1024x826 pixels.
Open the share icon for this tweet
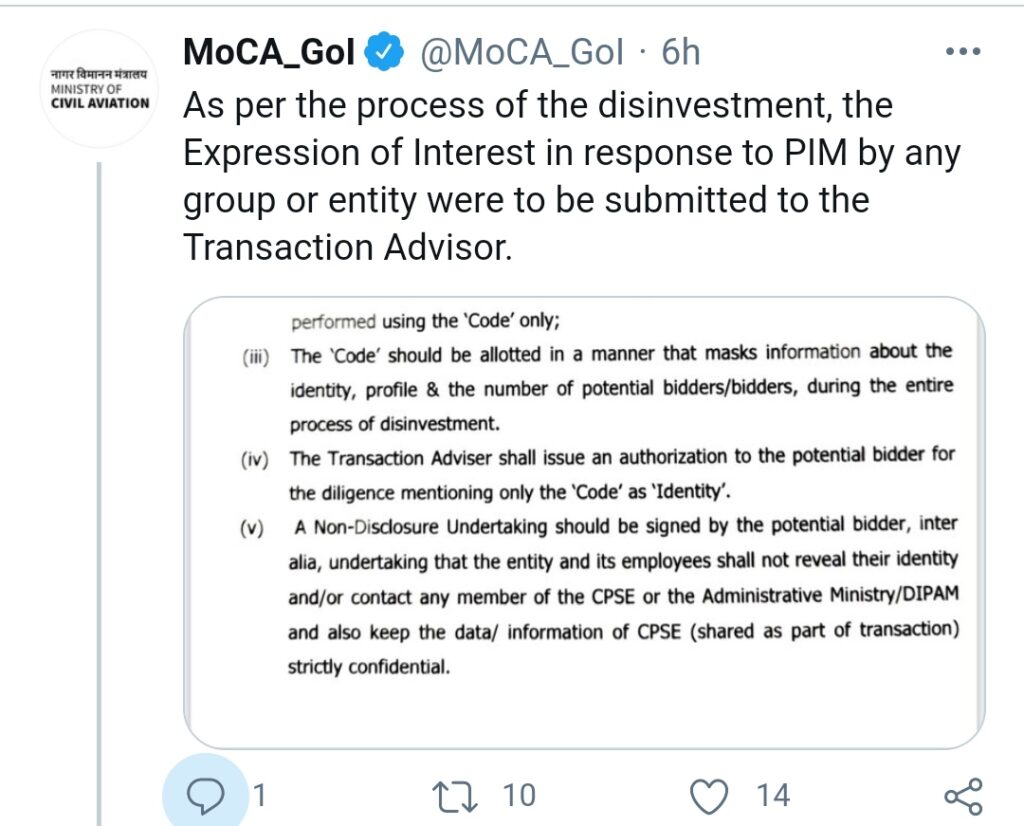(x=964, y=797)
